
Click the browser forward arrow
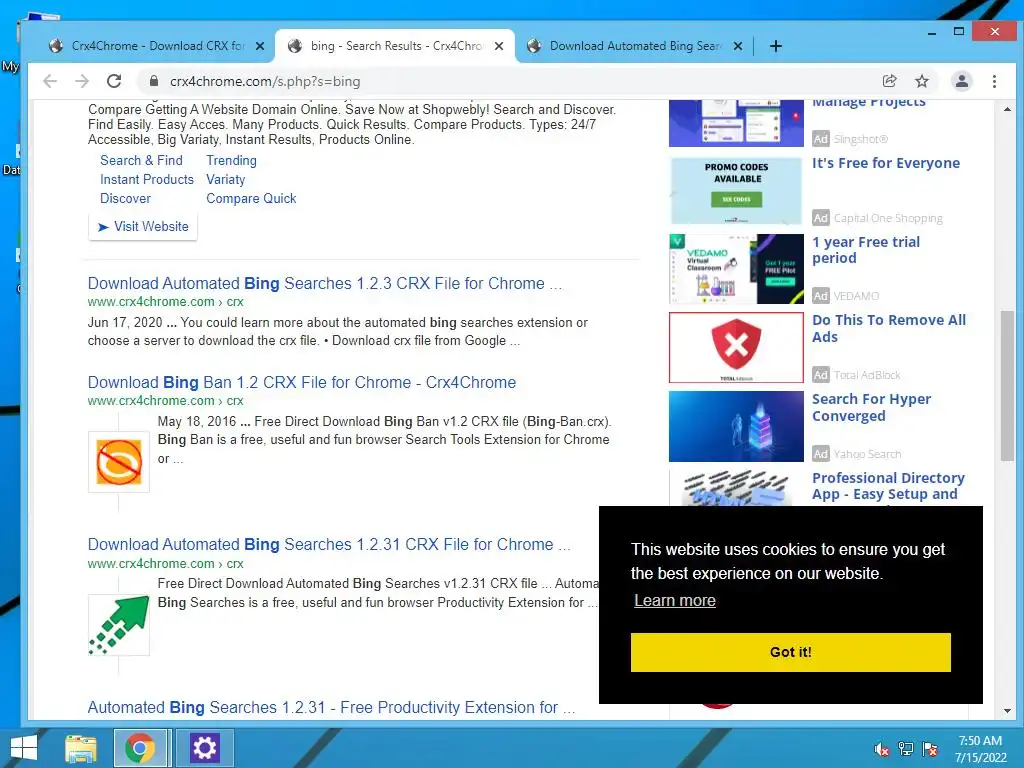[82, 81]
